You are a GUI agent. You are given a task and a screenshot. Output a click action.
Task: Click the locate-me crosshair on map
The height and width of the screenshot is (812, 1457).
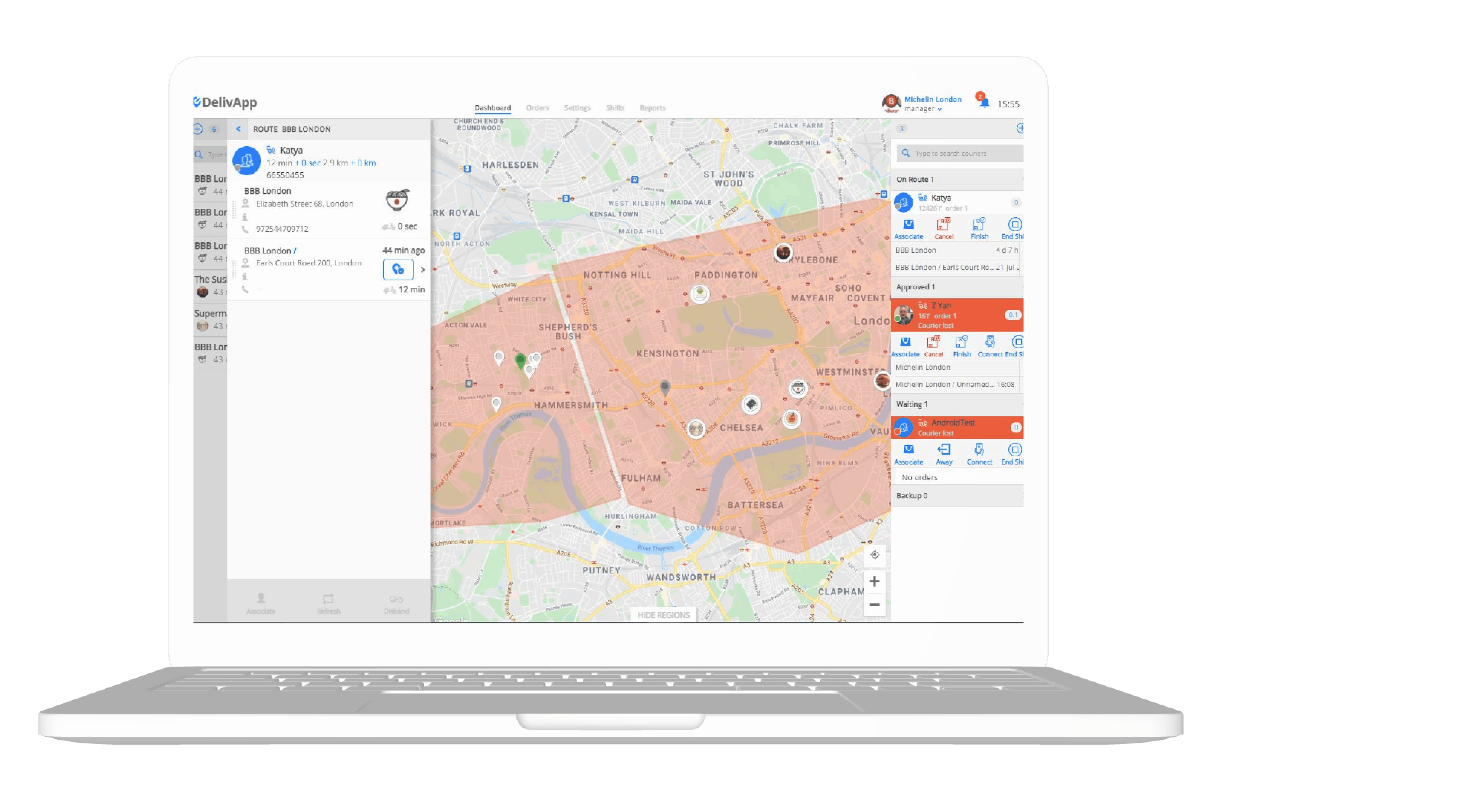874,555
